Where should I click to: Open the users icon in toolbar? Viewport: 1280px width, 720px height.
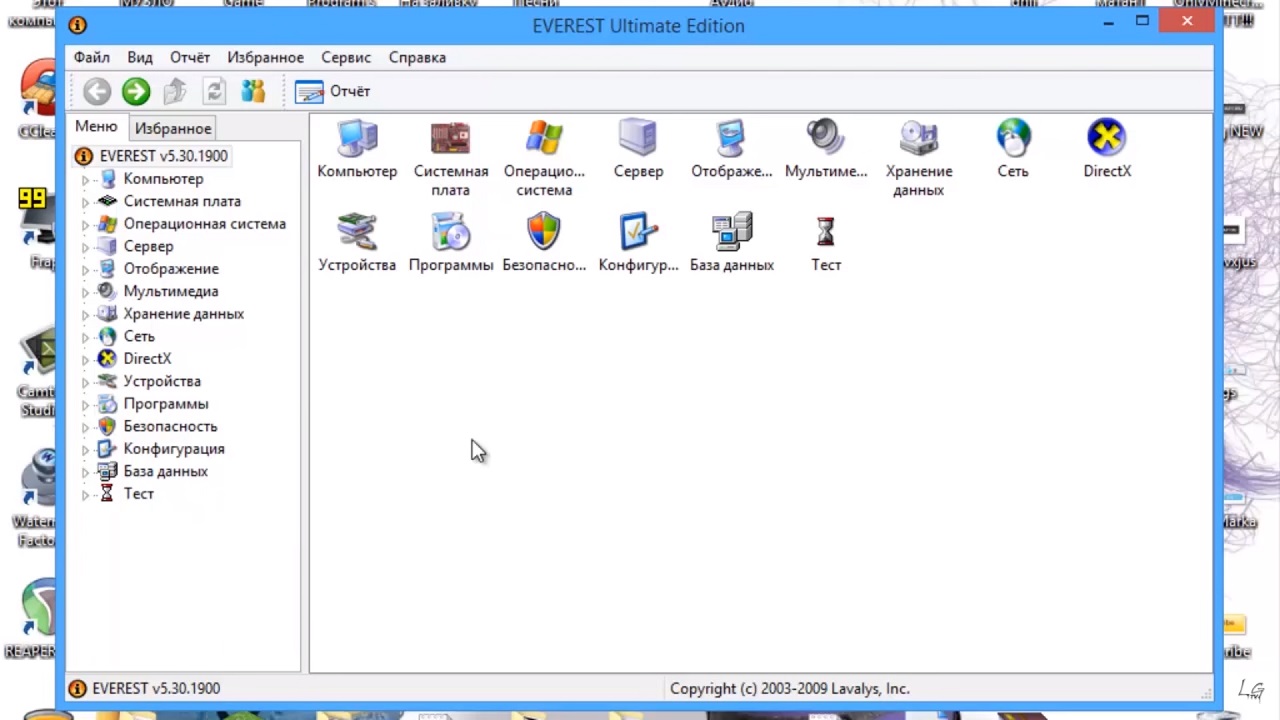click(x=253, y=92)
